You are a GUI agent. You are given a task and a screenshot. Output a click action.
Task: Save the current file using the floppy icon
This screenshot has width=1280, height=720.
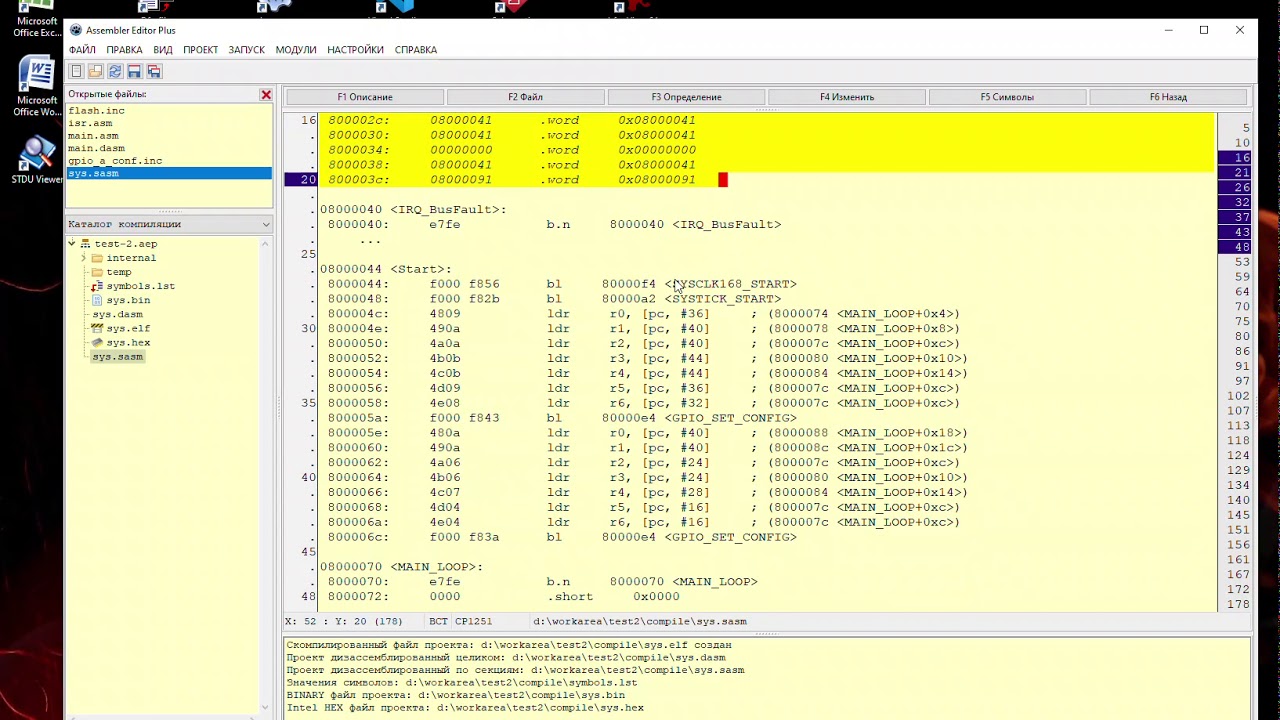tap(134, 71)
